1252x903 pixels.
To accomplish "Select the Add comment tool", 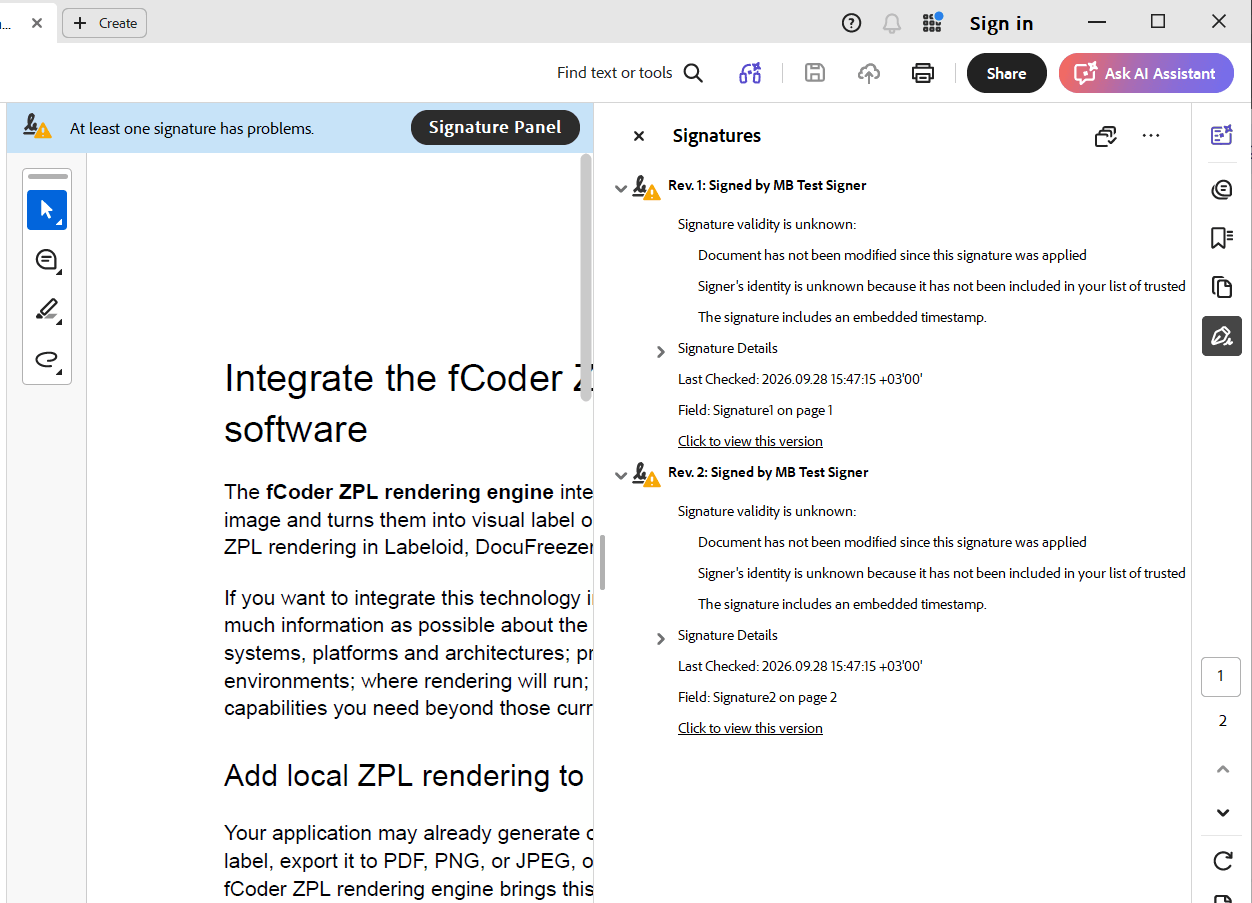I will pos(47,260).
